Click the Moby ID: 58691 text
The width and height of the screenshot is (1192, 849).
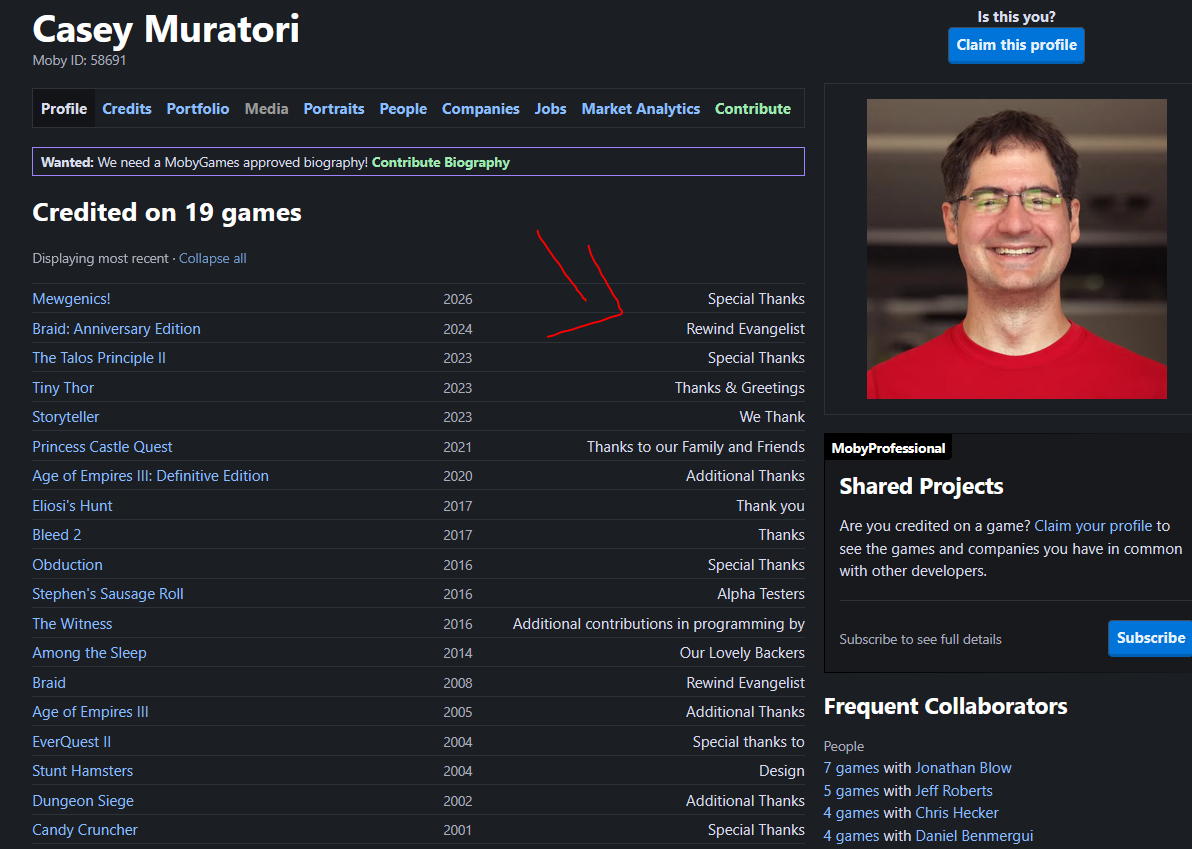79,60
